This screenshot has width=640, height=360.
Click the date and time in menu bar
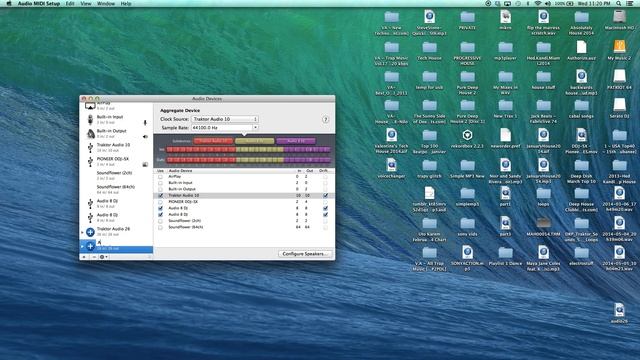pos(594,3)
